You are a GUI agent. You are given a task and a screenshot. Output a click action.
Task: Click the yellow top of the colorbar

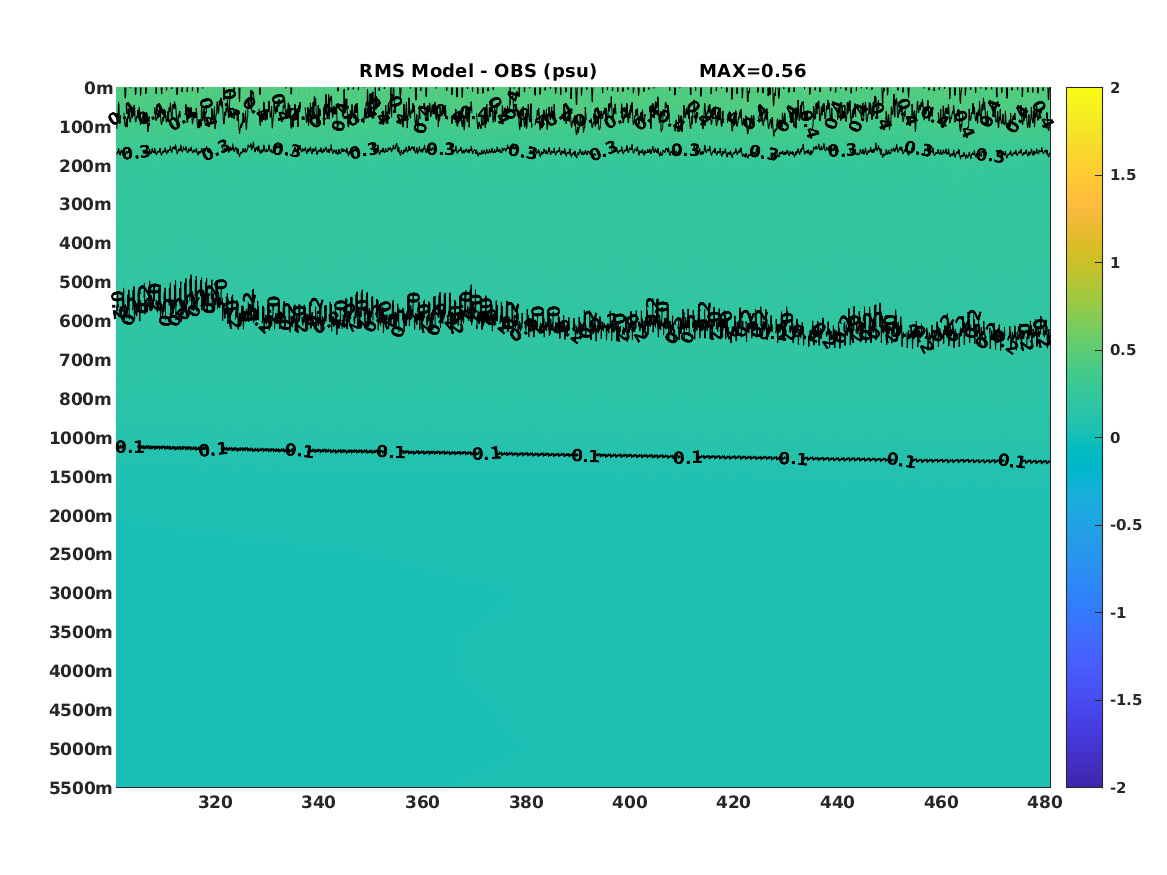[1084, 92]
